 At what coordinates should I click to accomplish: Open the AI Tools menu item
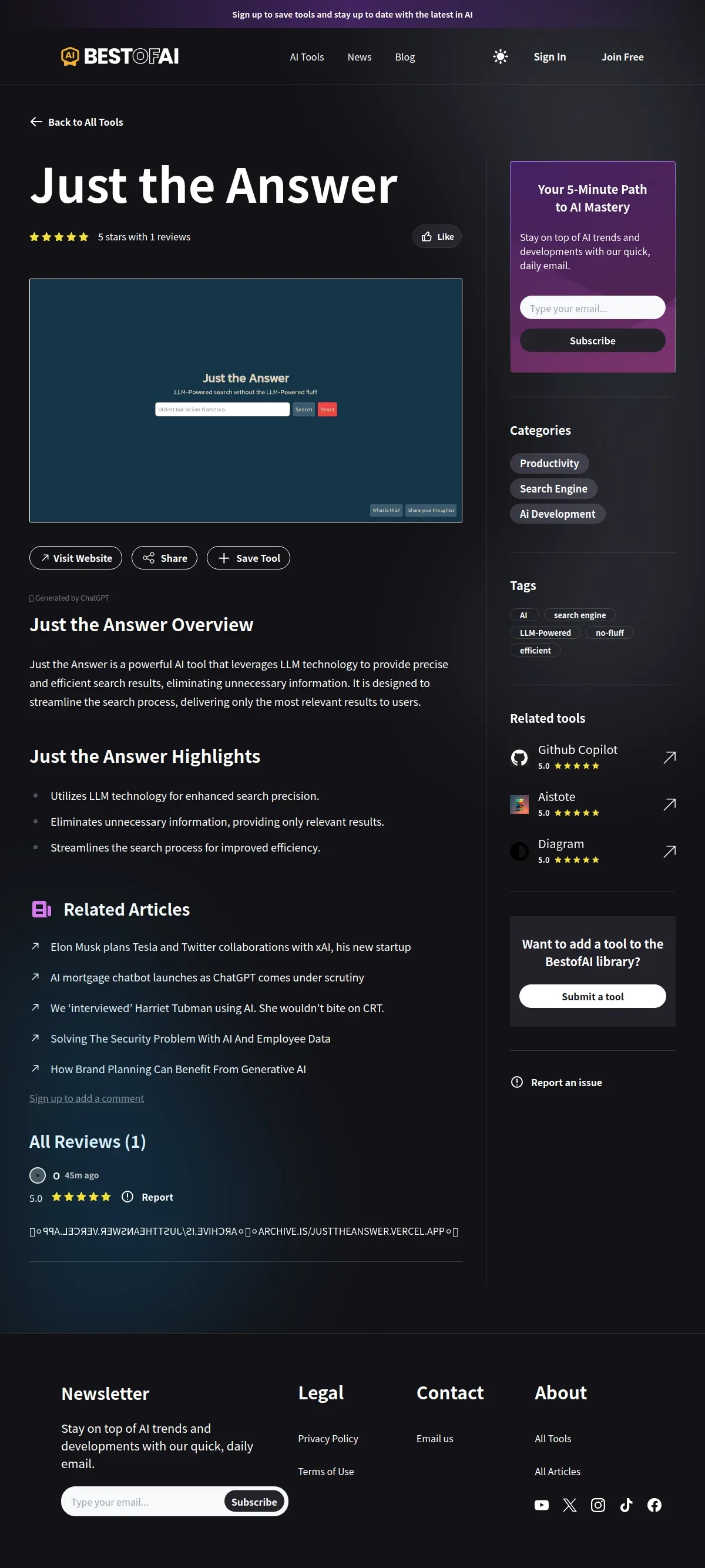click(x=307, y=56)
